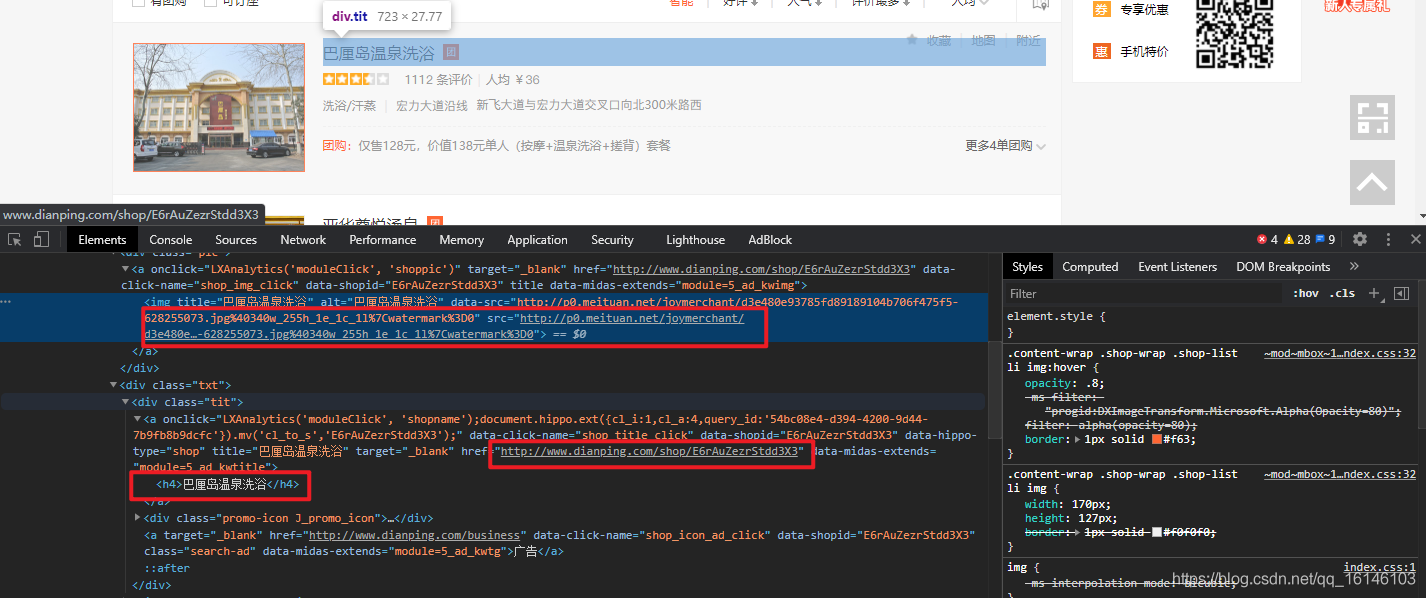Open the Performance tab
This screenshot has height=598, width=1426.
coord(383,240)
